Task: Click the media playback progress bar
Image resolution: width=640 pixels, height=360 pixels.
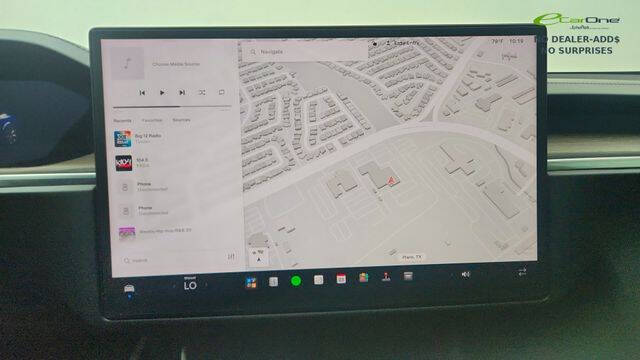Action: click(172, 107)
